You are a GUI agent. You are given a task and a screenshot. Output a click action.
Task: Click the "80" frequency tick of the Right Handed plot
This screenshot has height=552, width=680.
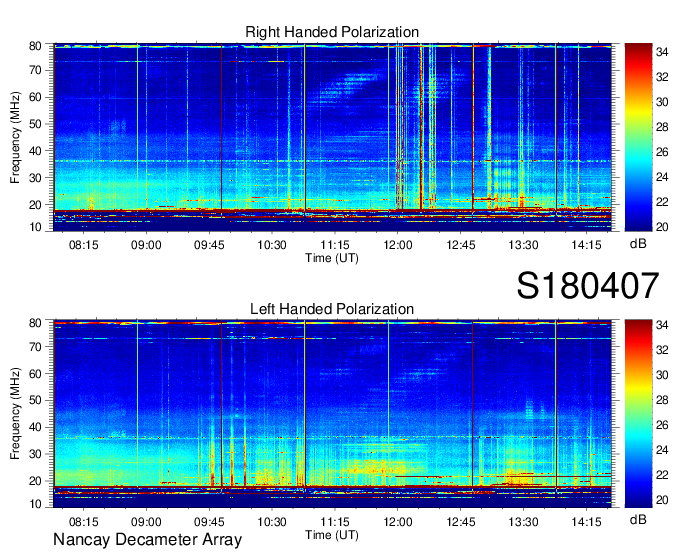pyautogui.click(x=35, y=46)
